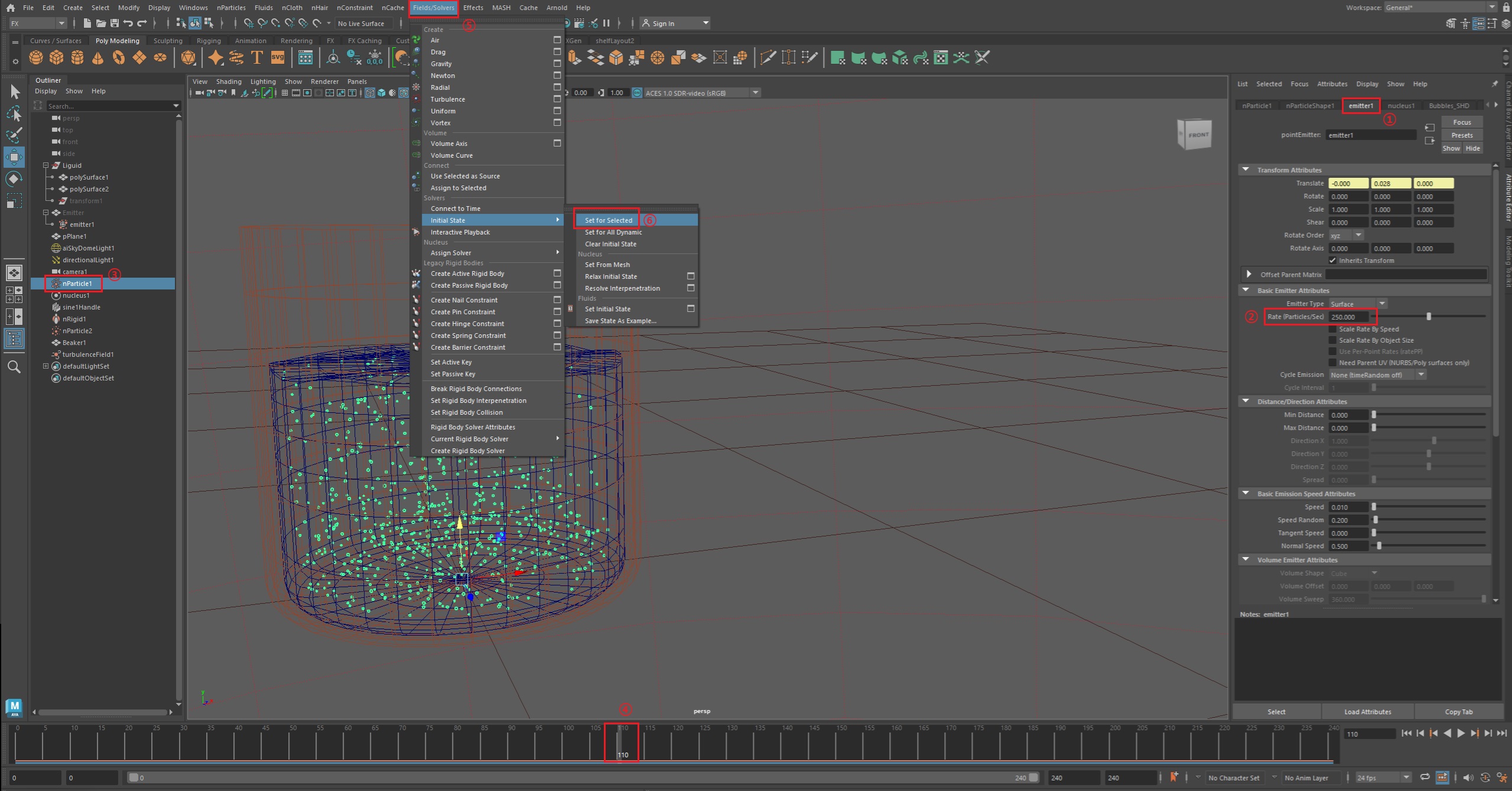
Task: Click the Hide button in Attribute Editor
Action: (1472, 148)
